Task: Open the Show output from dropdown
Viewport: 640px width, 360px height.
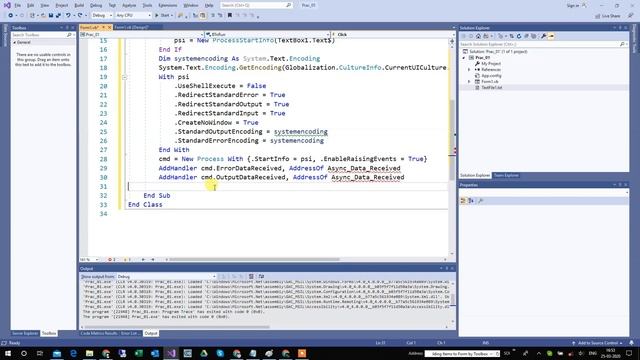Action: pyautogui.click(x=167, y=276)
